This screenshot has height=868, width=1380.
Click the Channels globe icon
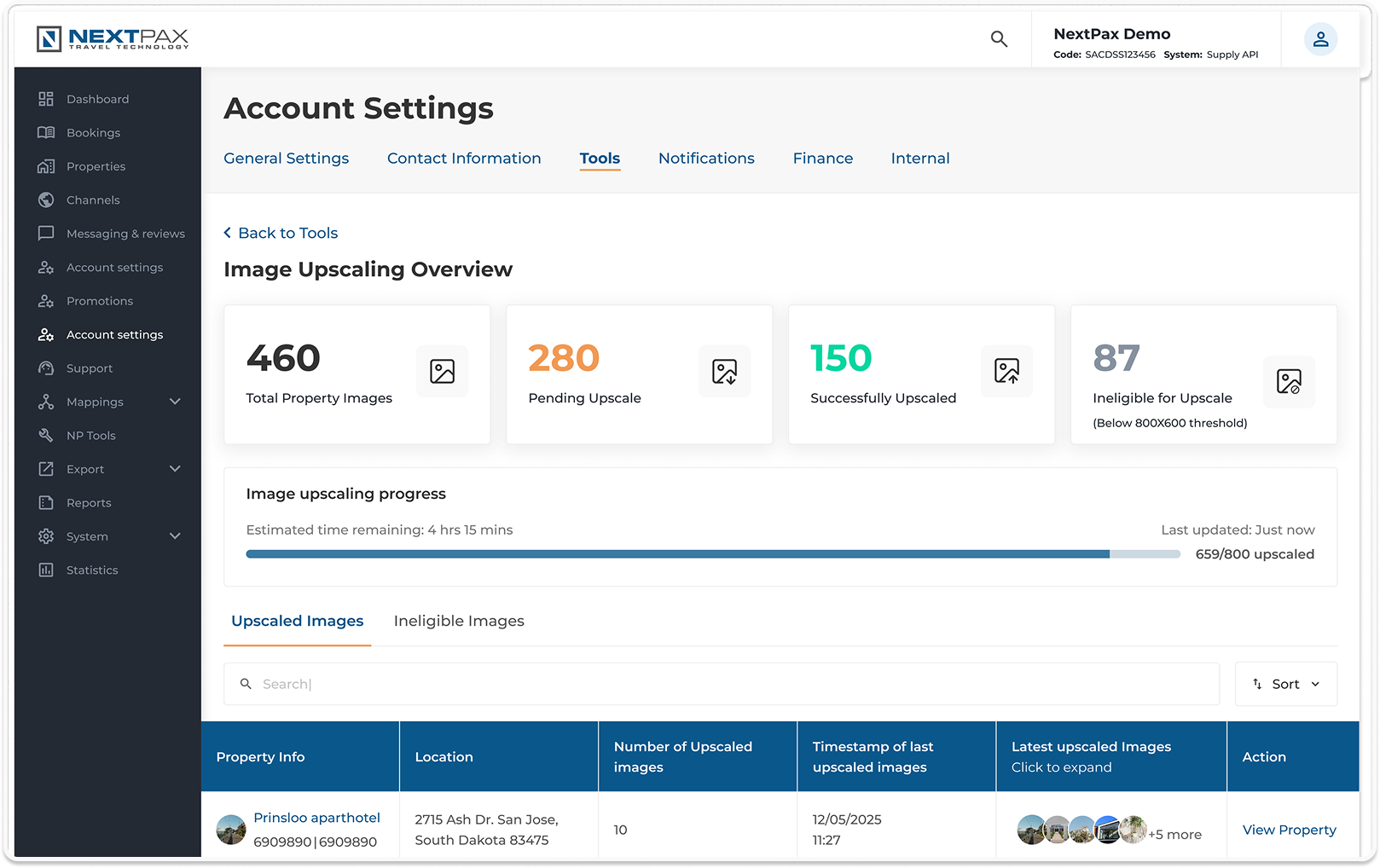(46, 200)
